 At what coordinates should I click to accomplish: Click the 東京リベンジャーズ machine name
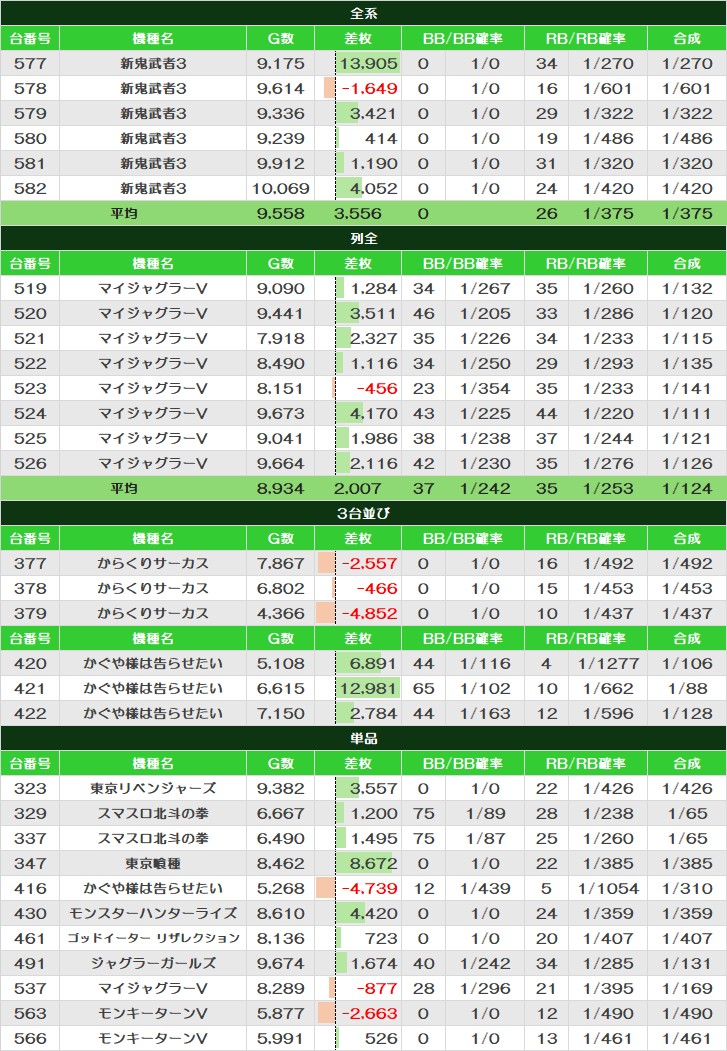tap(153, 788)
